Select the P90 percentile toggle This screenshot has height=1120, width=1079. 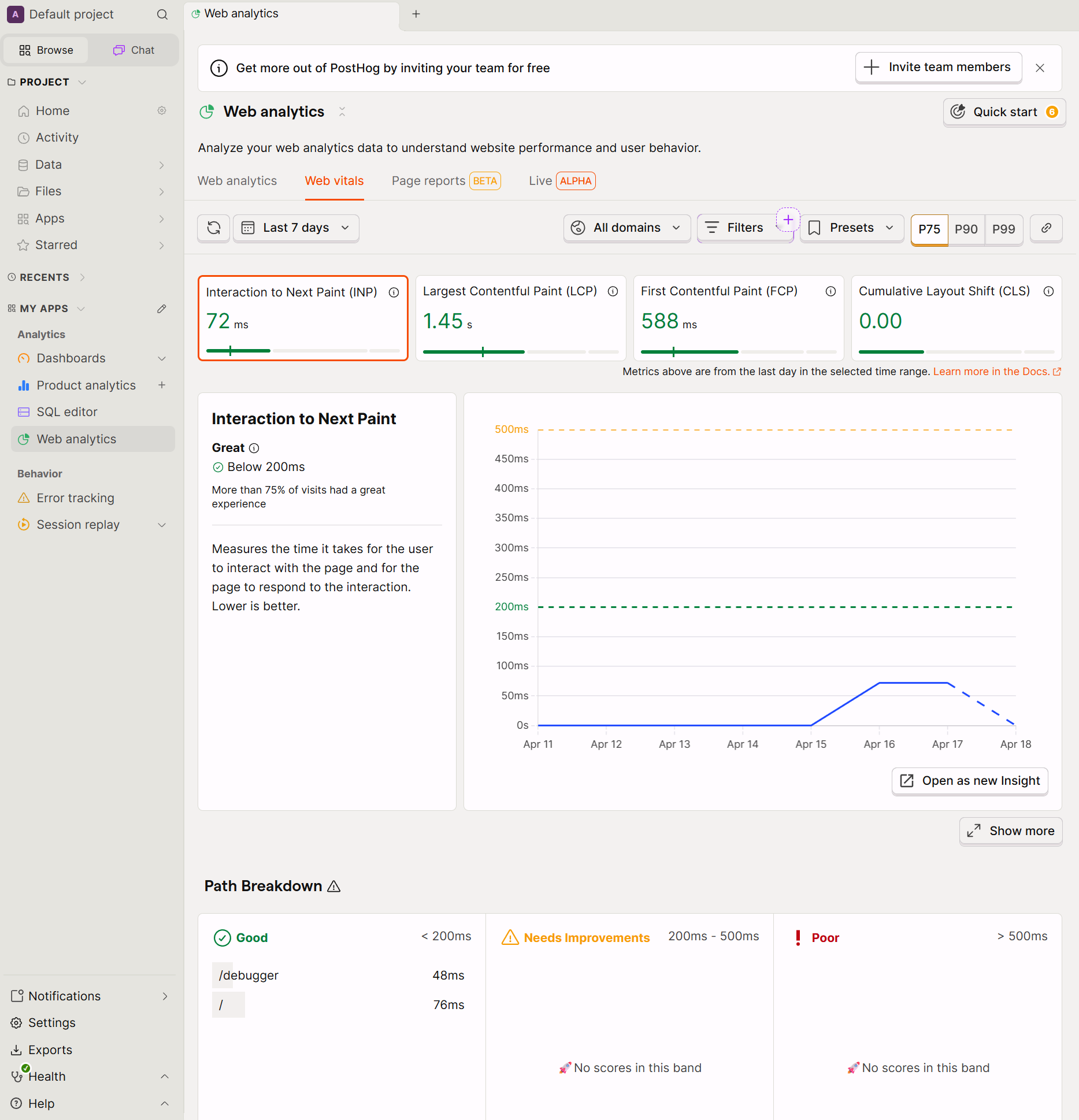(966, 229)
